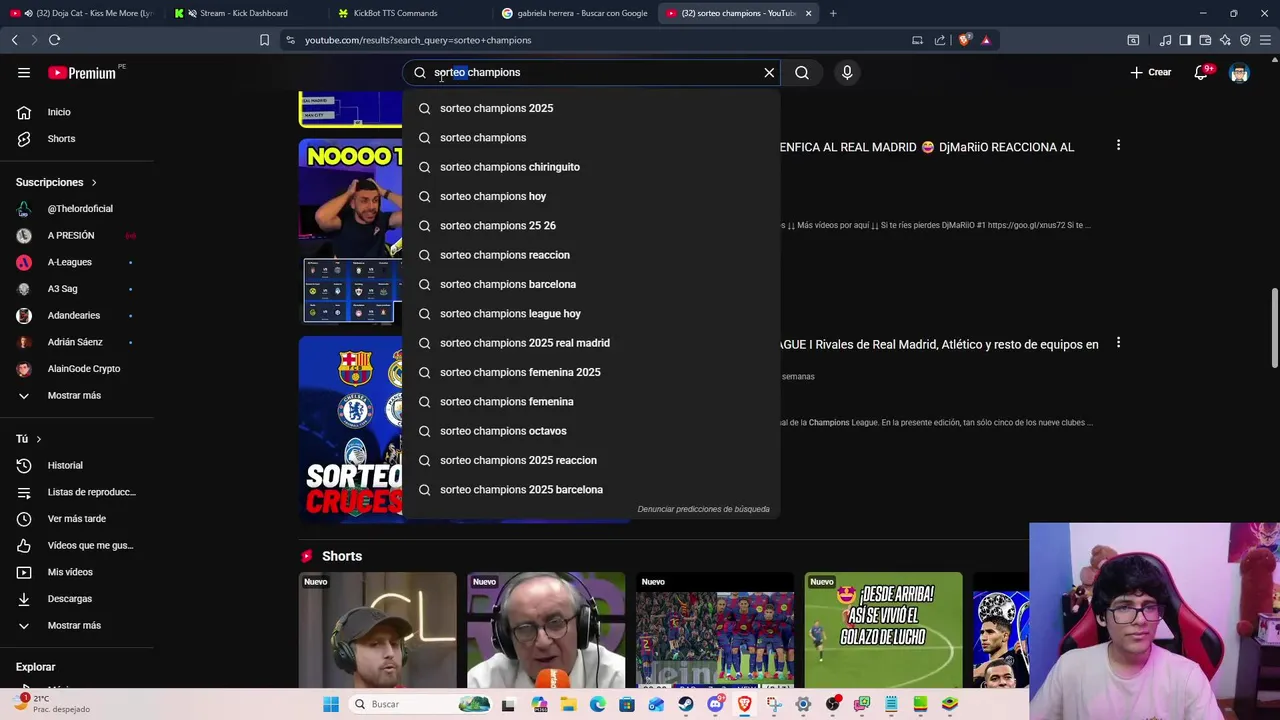Select suggestion sorteo champions barcelona
The height and width of the screenshot is (720, 1280).
(x=590, y=284)
